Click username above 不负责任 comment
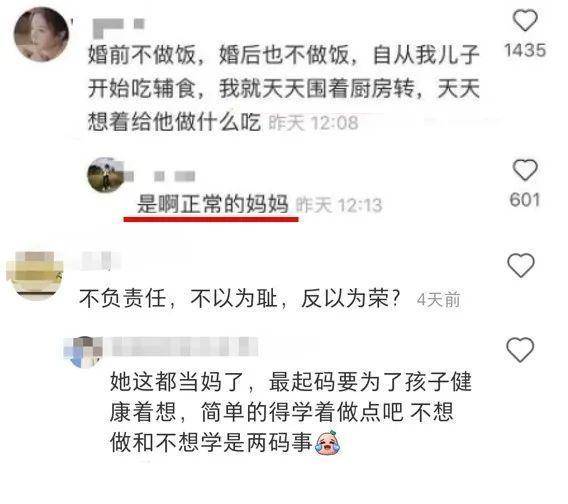This screenshot has width=568, height=504. point(97,261)
